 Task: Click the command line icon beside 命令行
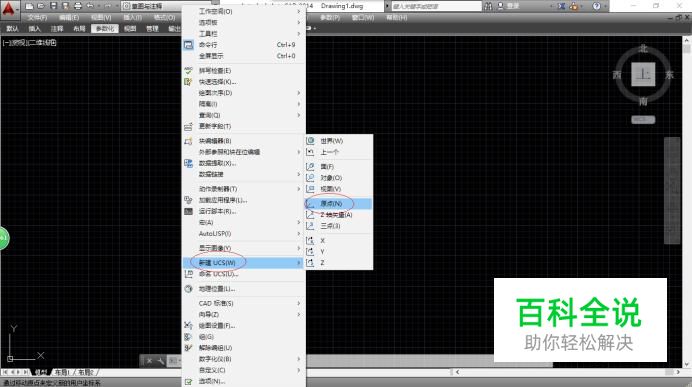click(188, 45)
